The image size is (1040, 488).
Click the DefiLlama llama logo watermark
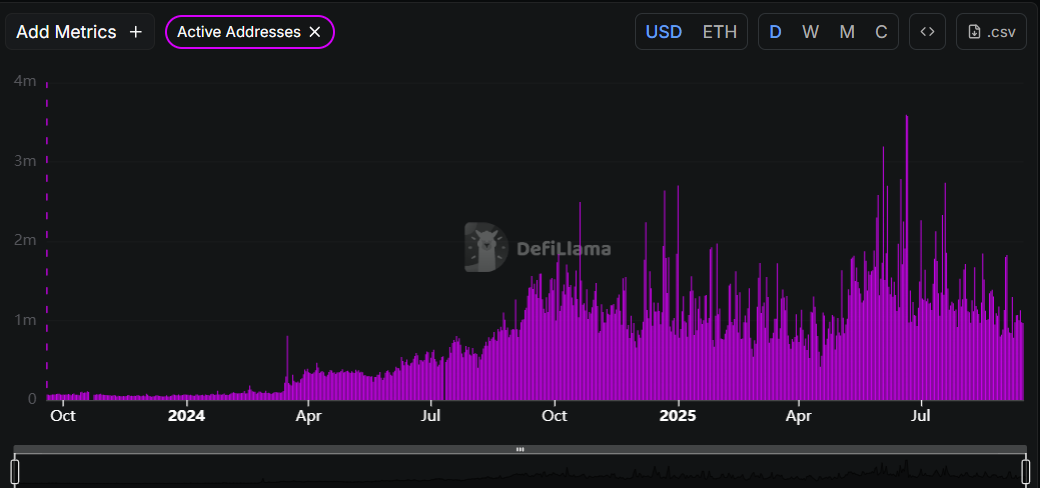click(487, 247)
